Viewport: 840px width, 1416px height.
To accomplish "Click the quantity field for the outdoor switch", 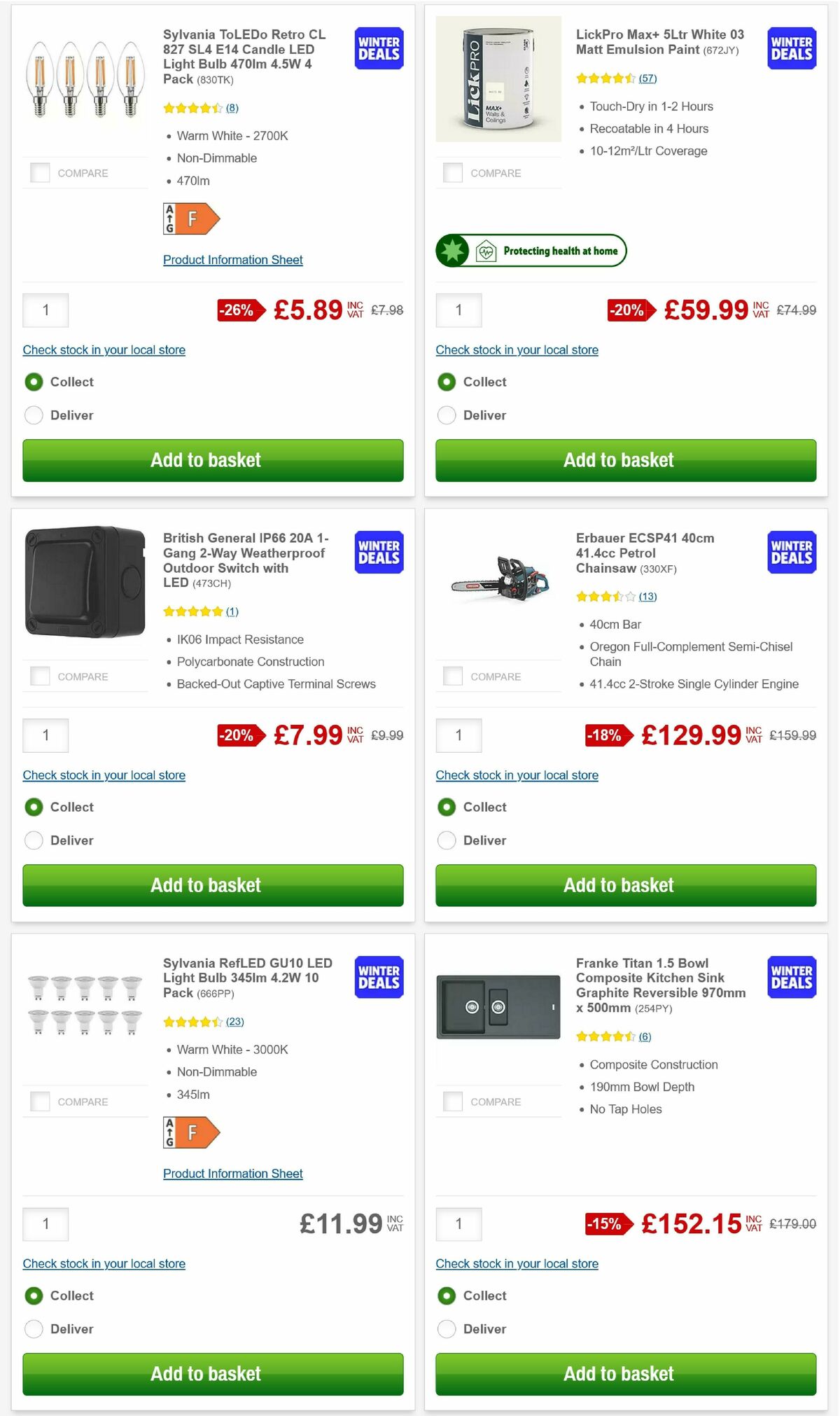I will tap(45, 735).
